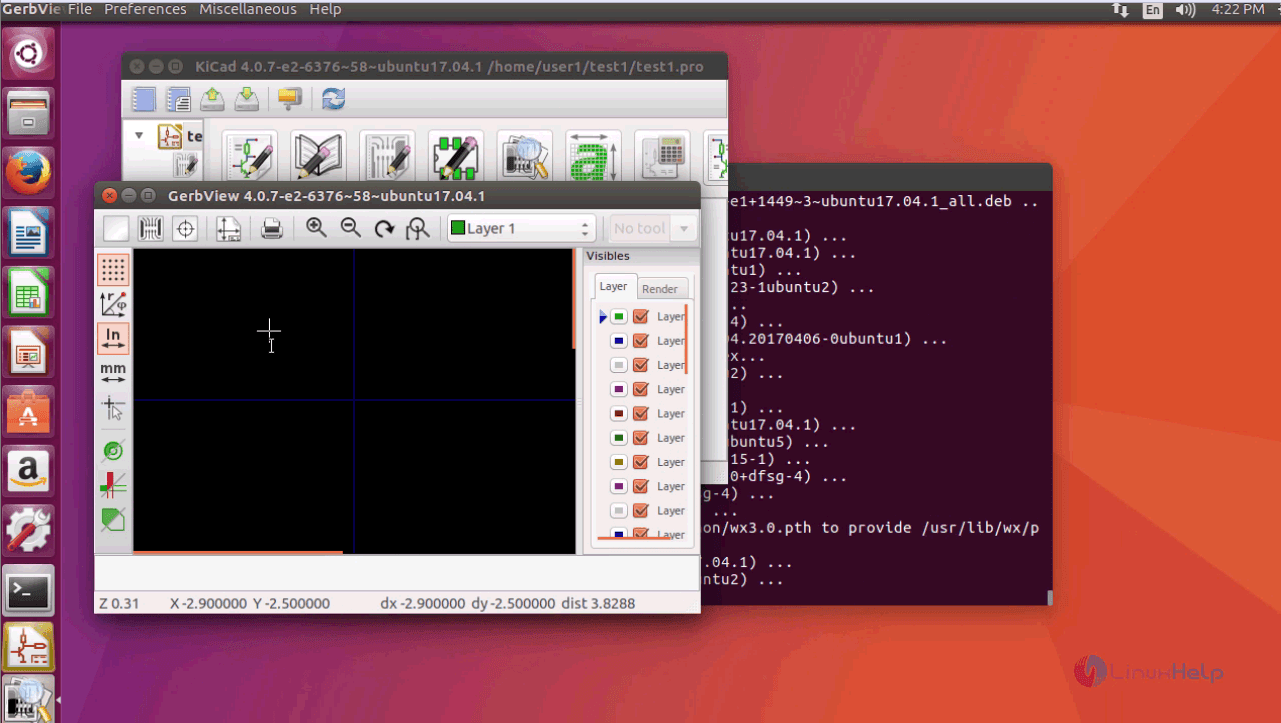Image resolution: width=1281 pixels, height=723 pixels.
Task: Launch Bitmap2Component tool in KiCad
Action: coord(593,157)
